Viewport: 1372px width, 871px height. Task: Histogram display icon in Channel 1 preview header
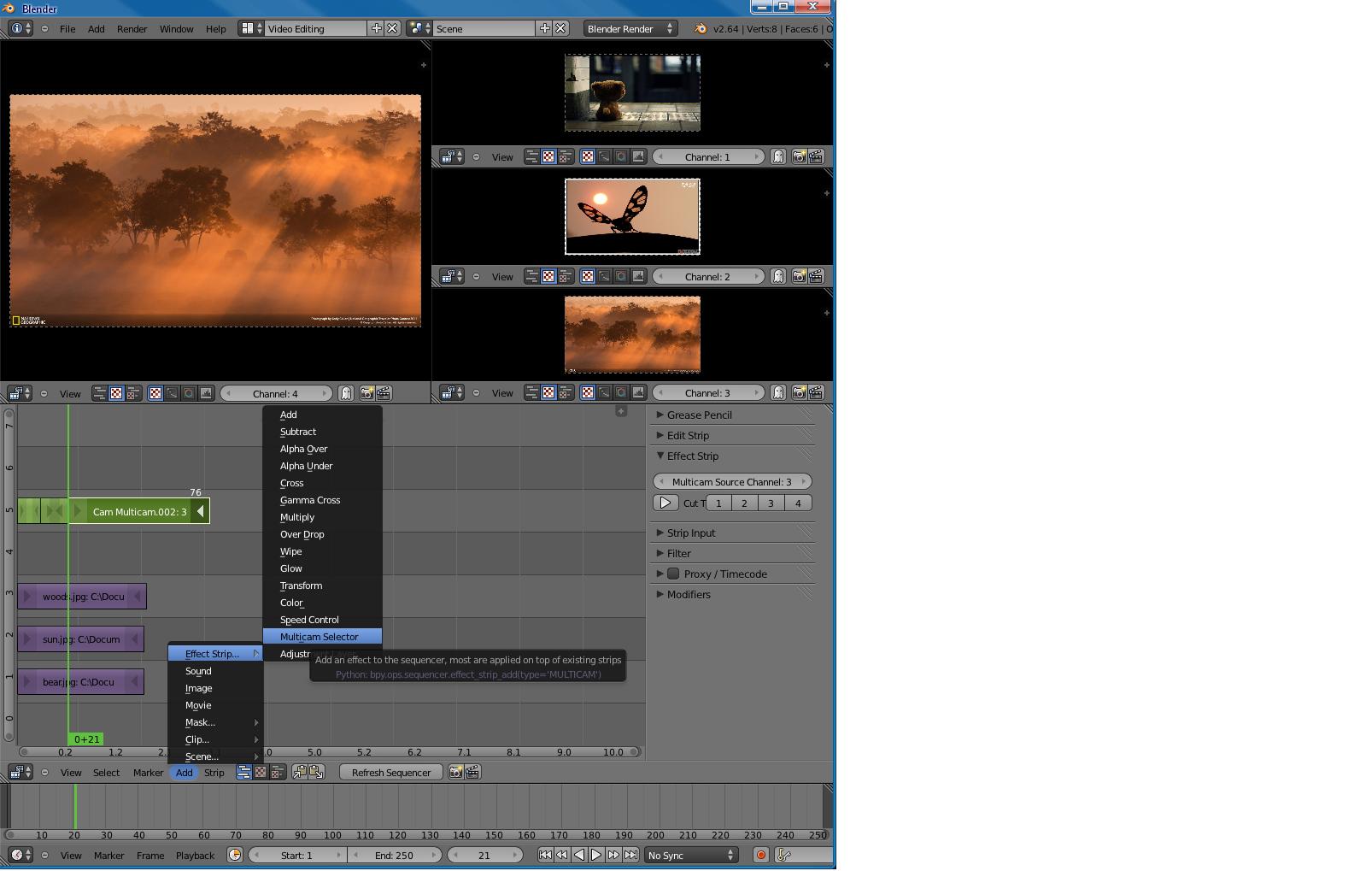point(638,157)
